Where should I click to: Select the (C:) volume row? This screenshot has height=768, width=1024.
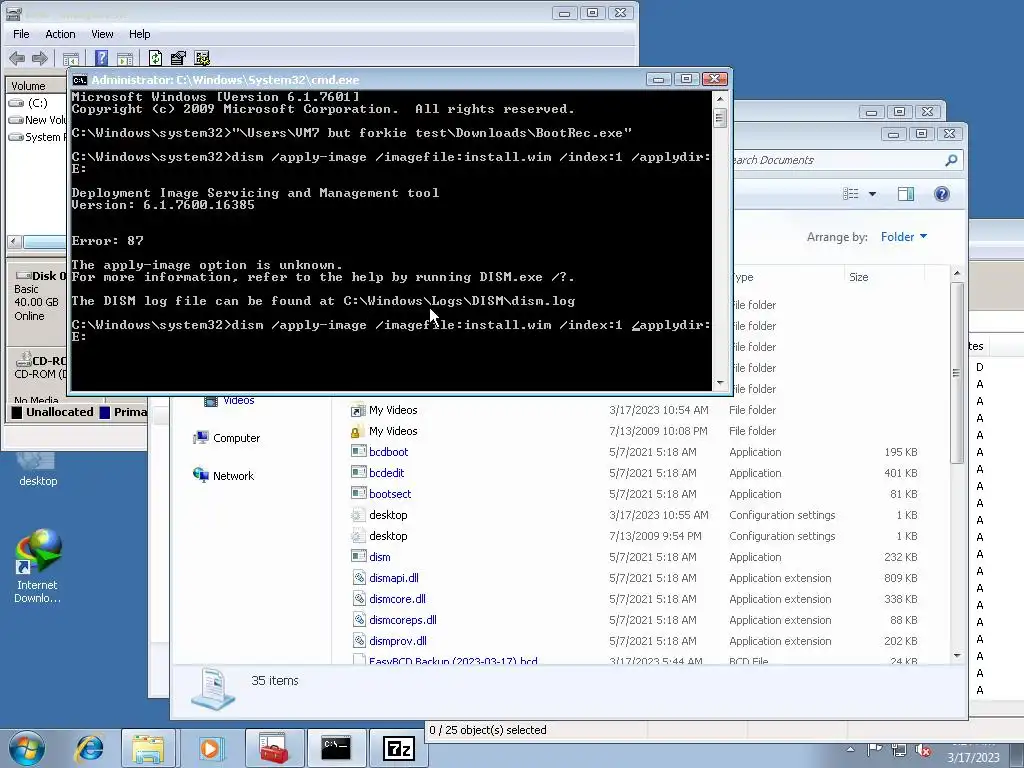[37, 103]
